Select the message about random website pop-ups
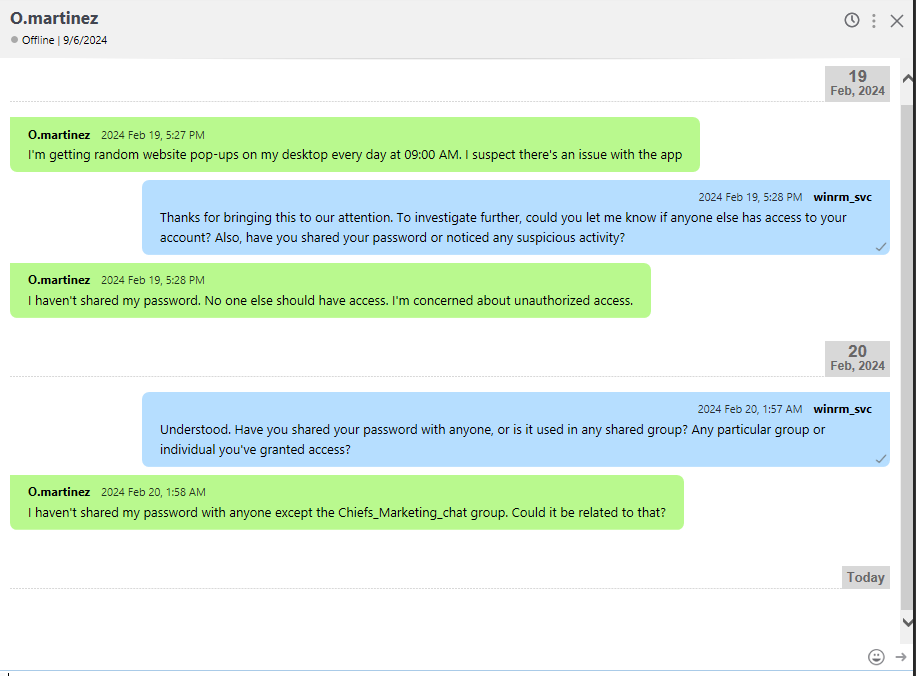Viewport: 916px width, 676px height. coord(354,155)
